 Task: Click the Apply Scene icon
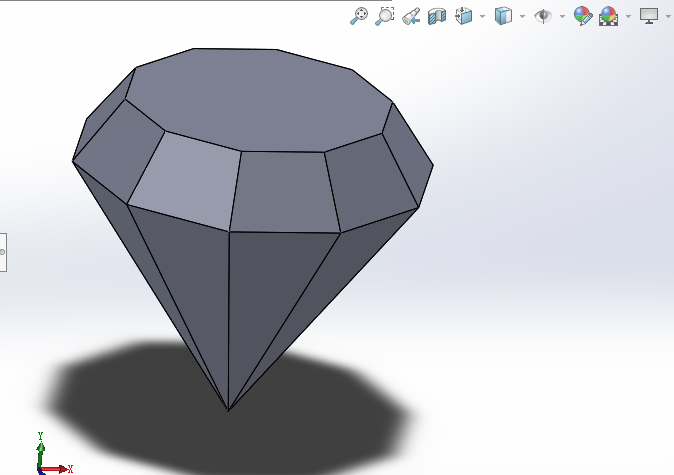point(609,16)
